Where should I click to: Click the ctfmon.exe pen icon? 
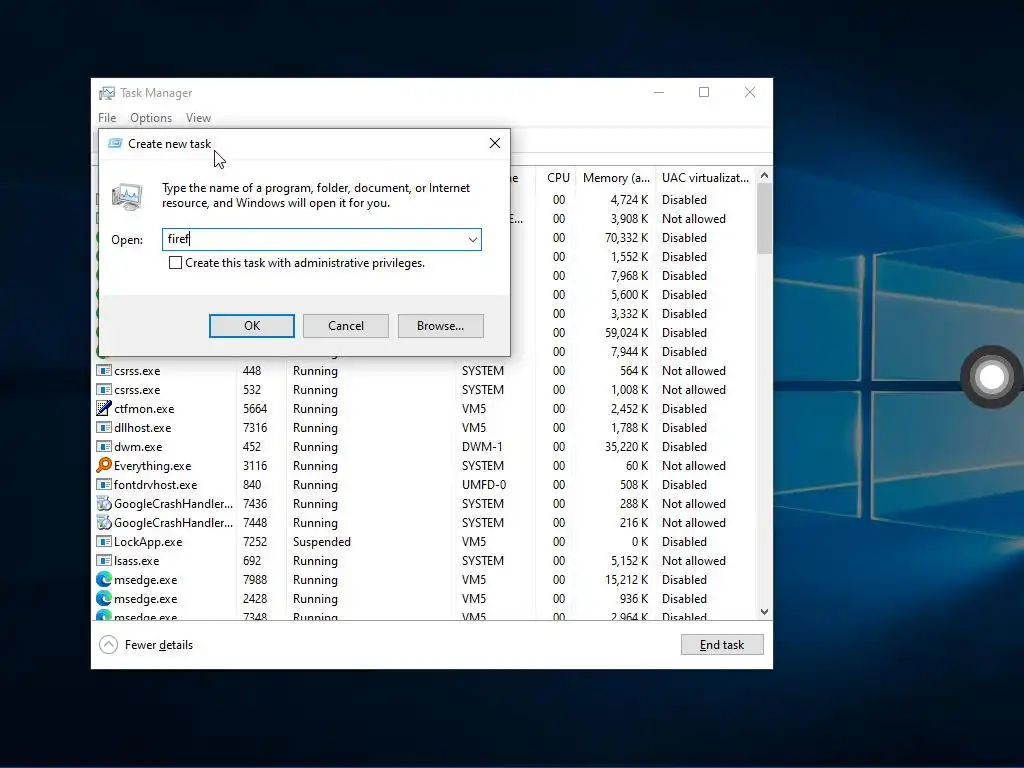[104, 409]
